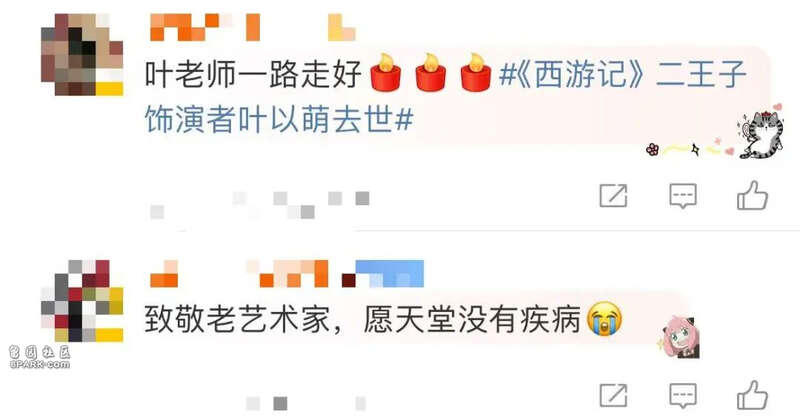The height and width of the screenshot is (418, 800).
Task: Open the first commenter's orange username
Action: 205,28
